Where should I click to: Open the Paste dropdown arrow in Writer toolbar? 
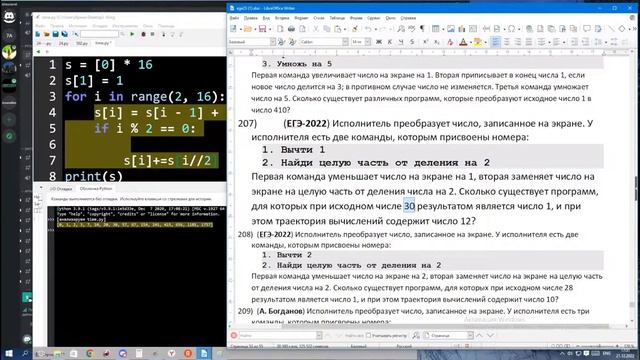345,29
